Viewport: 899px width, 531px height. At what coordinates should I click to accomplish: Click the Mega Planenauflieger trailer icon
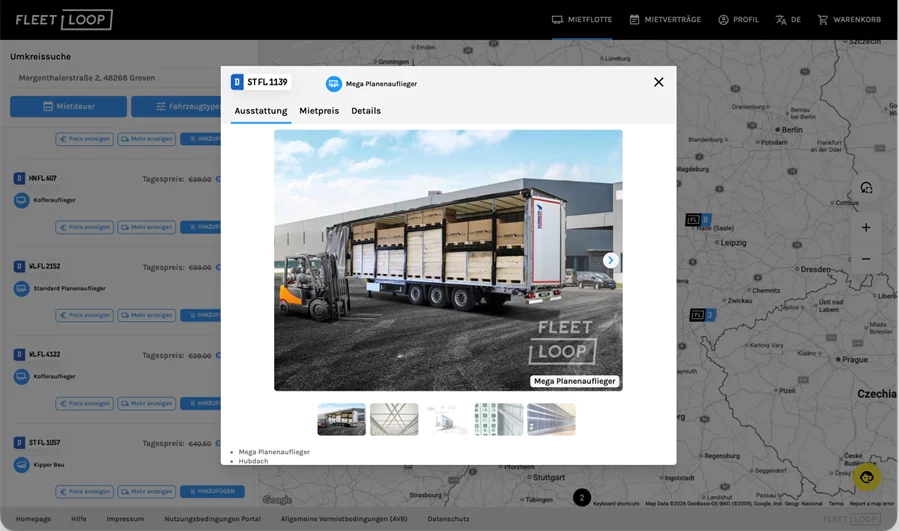coord(334,84)
